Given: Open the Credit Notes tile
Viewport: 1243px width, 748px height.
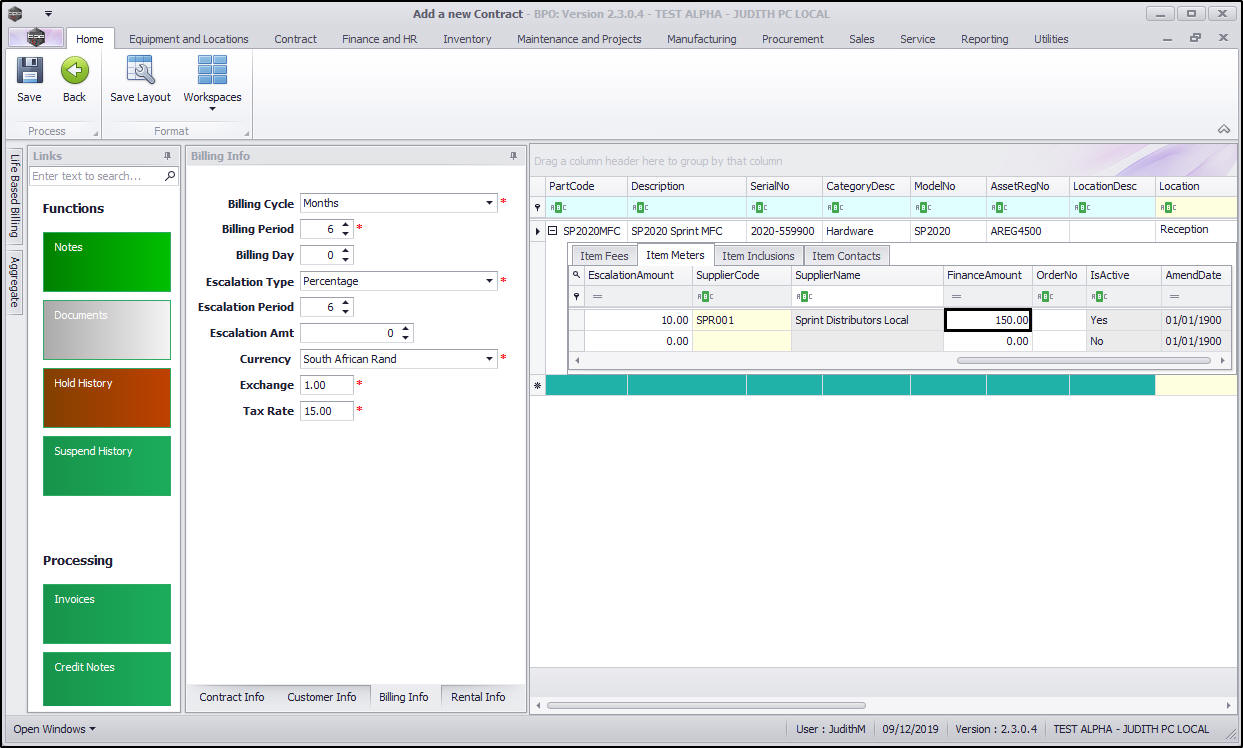Looking at the screenshot, I should tap(107, 679).
